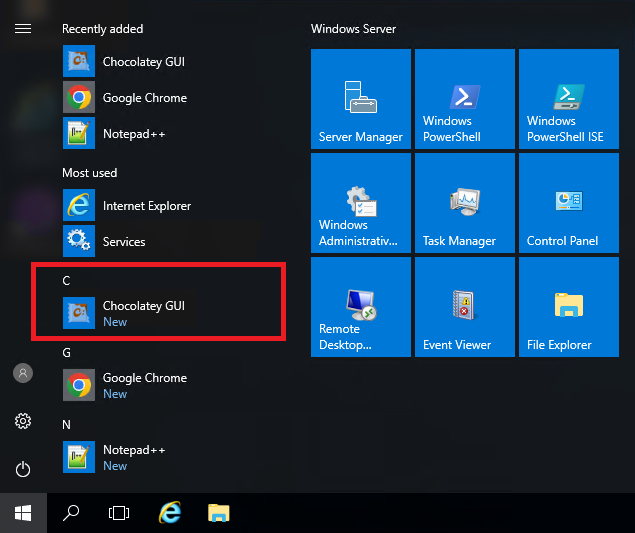Click the letter G section header
This screenshot has height=533, width=635.
tap(66, 352)
